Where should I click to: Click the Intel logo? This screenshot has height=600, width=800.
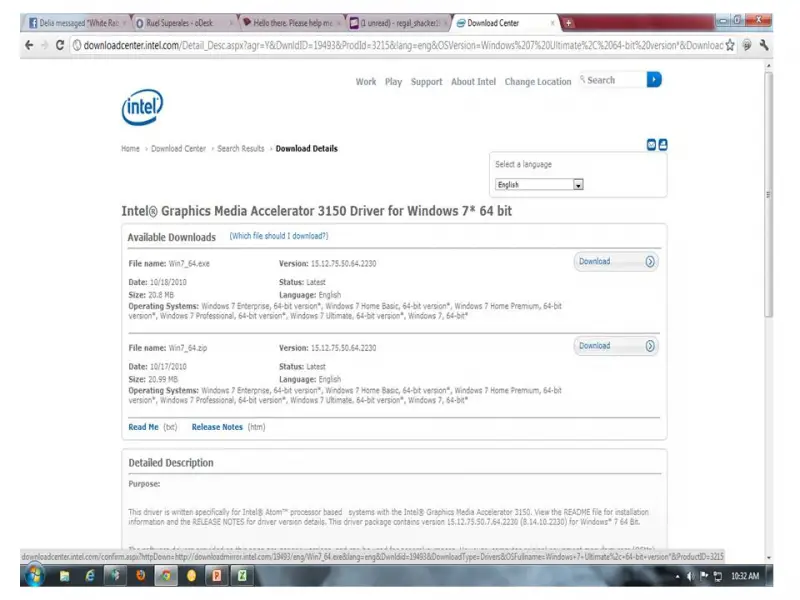coord(142,107)
